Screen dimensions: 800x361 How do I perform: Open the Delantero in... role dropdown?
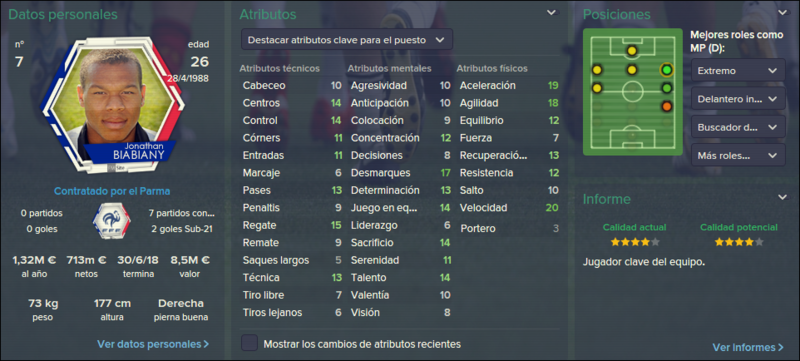coord(738,98)
